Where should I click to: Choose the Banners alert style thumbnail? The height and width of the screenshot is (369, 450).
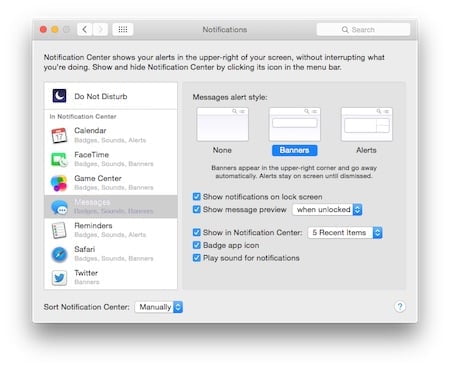295,124
